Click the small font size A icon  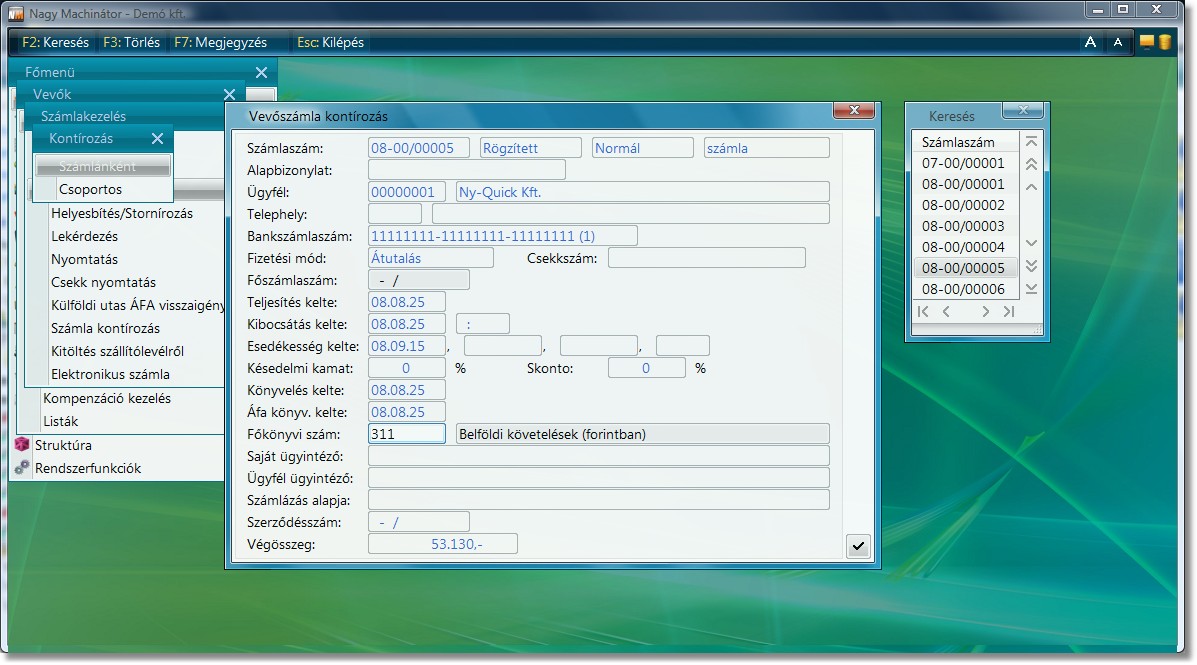(x=1118, y=43)
